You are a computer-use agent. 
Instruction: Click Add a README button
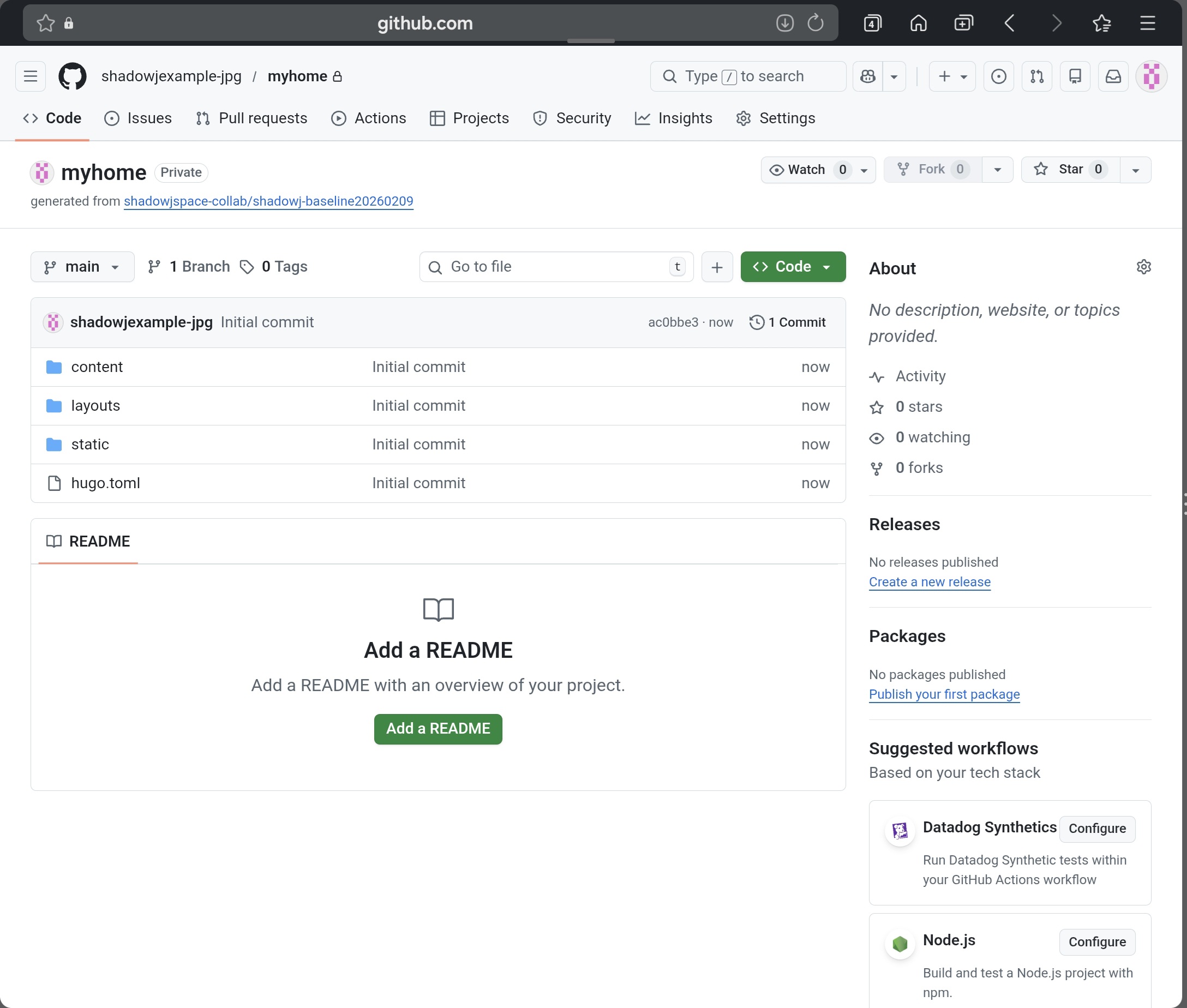(438, 729)
